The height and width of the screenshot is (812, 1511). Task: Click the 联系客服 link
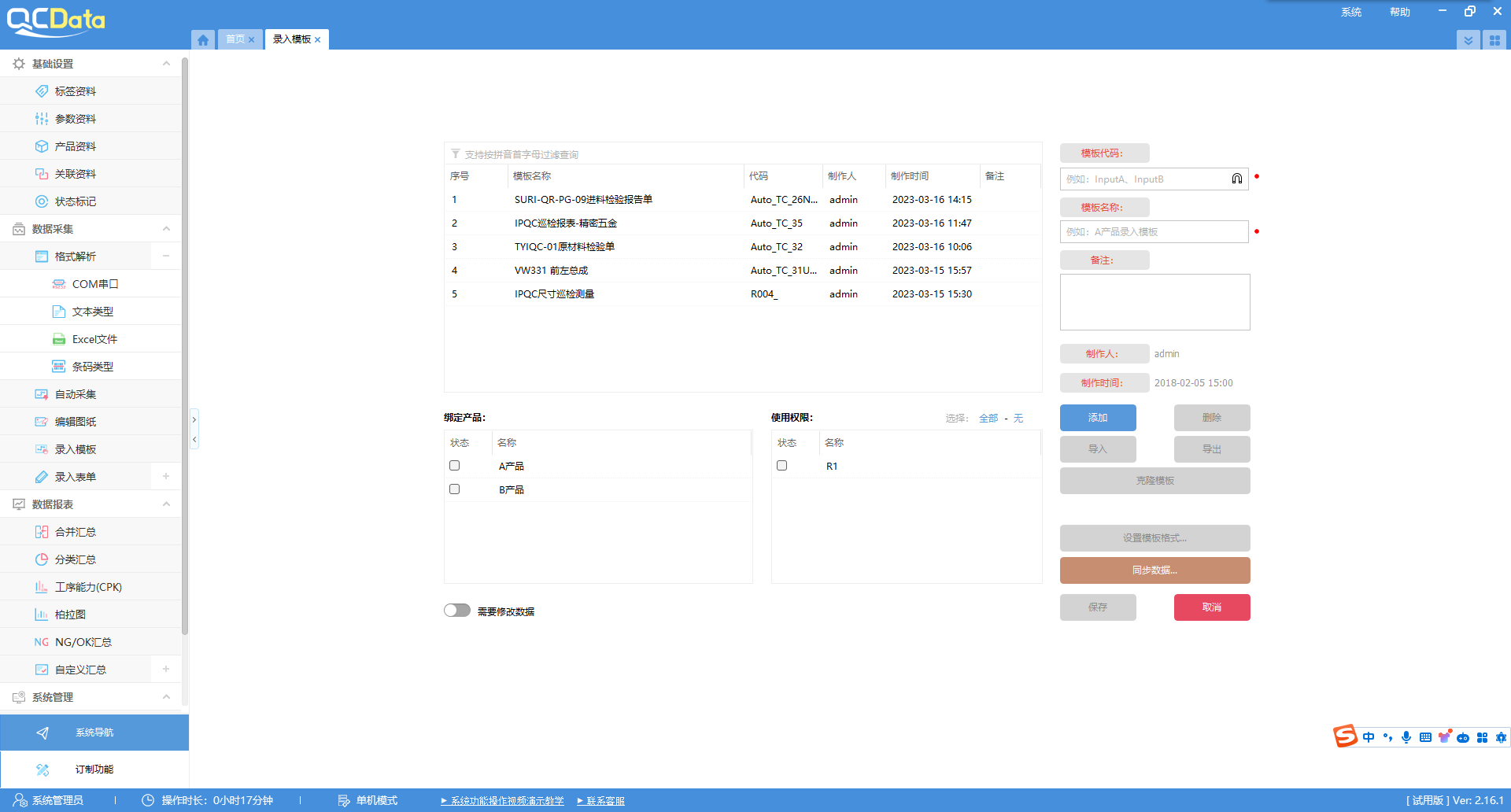point(604,801)
